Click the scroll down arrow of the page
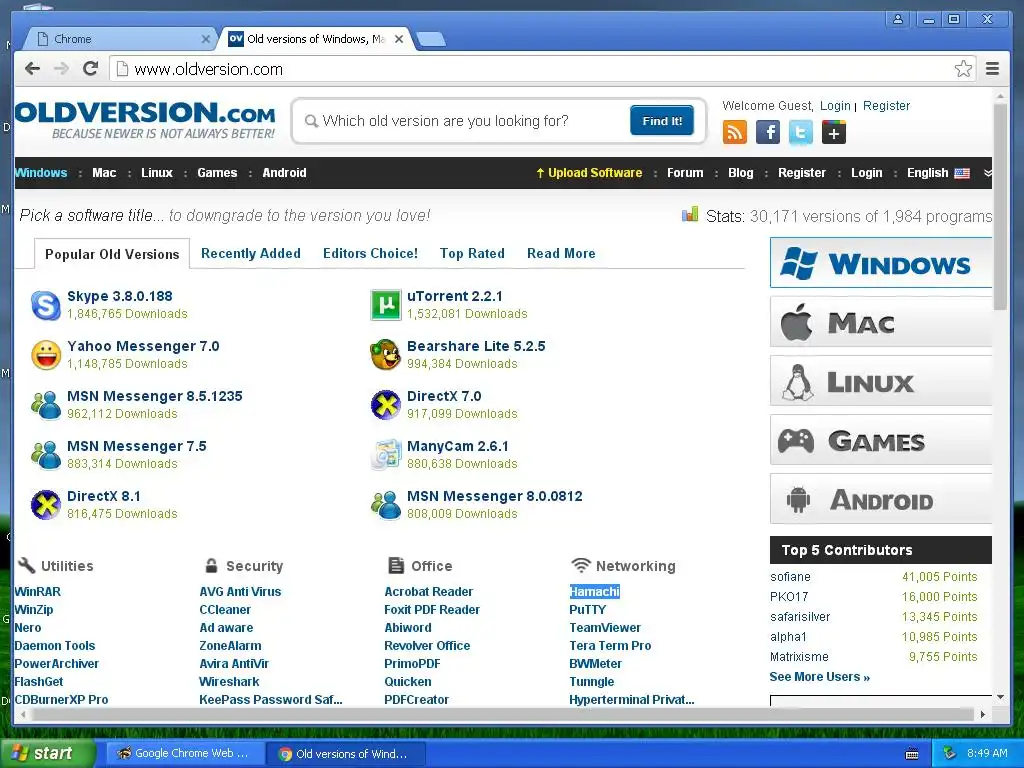 click(1000, 697)
